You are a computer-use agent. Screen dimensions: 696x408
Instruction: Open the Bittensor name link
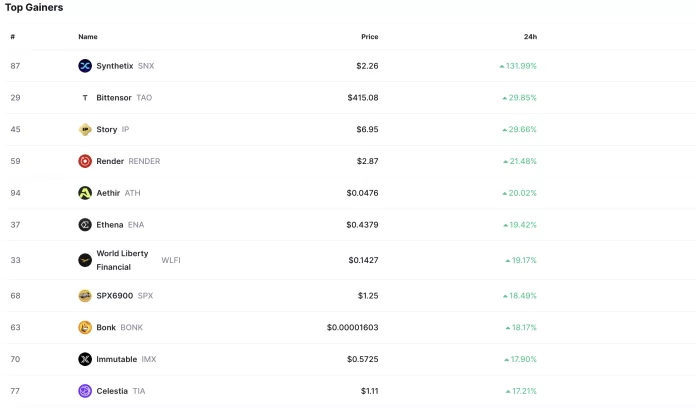(x=115, y=98)
